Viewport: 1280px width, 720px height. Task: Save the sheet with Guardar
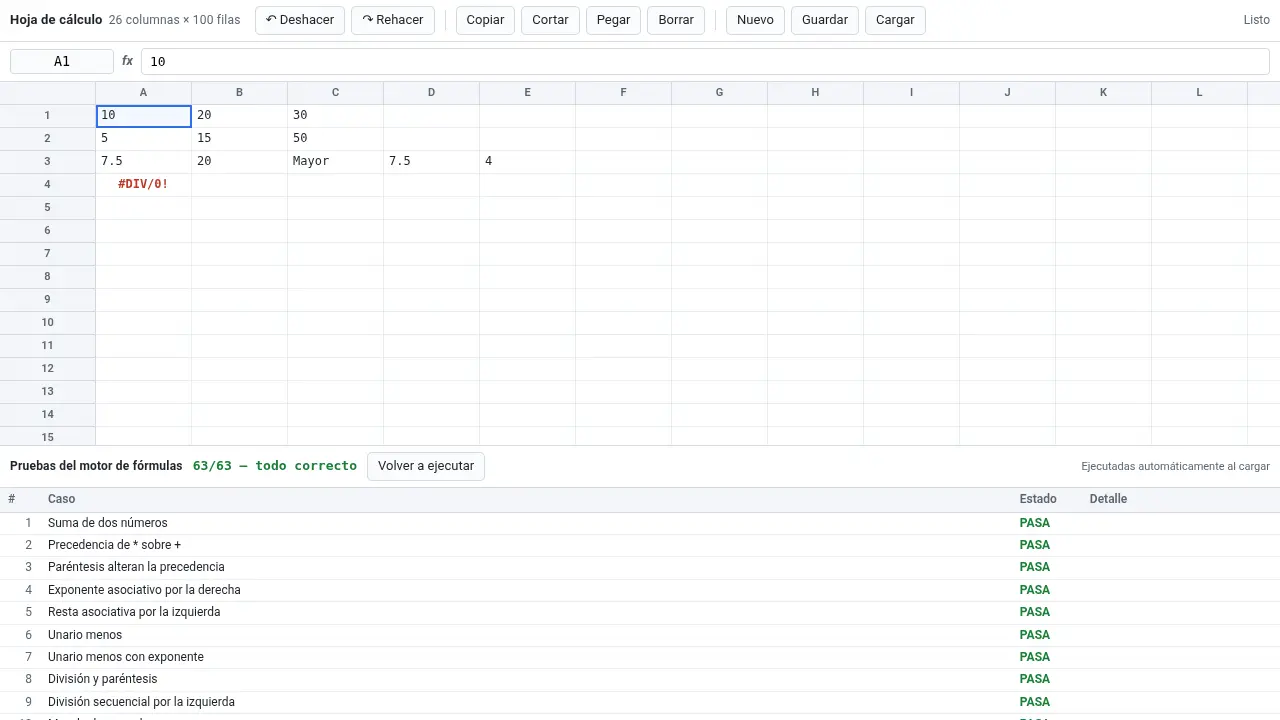(x=825, y=20)
